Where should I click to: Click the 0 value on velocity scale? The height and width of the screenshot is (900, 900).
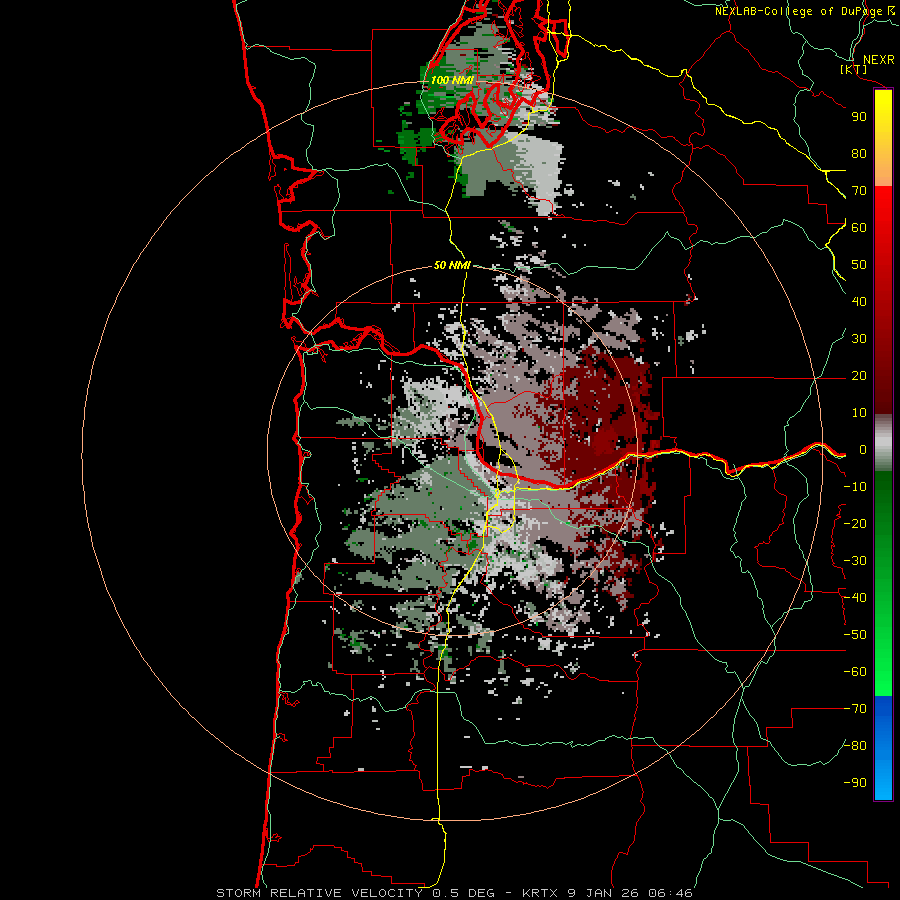tap(863, 450)
